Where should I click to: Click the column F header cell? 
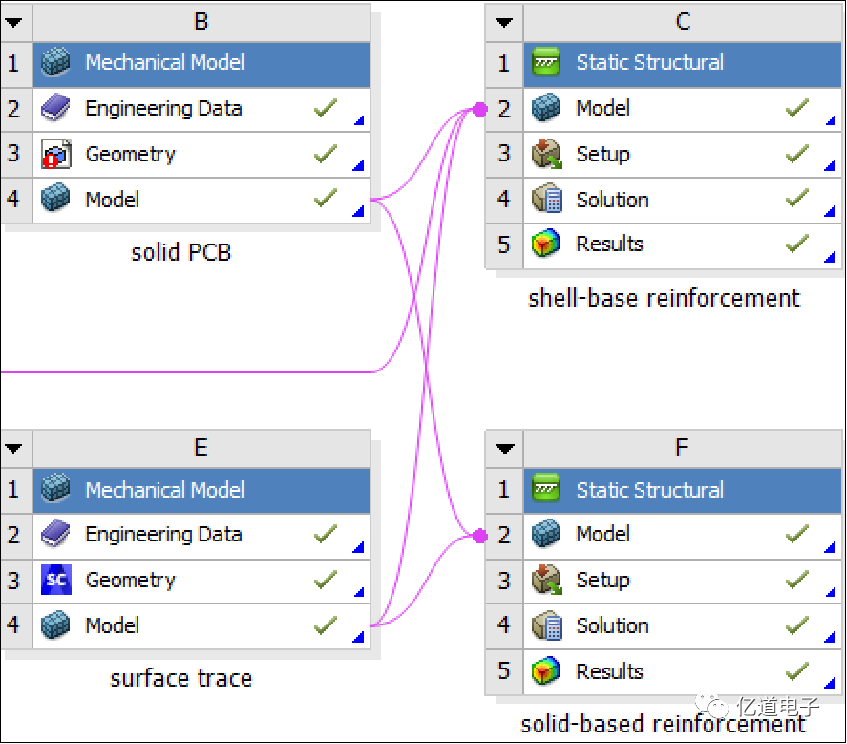pyautogui.click(x=682, y=446)
